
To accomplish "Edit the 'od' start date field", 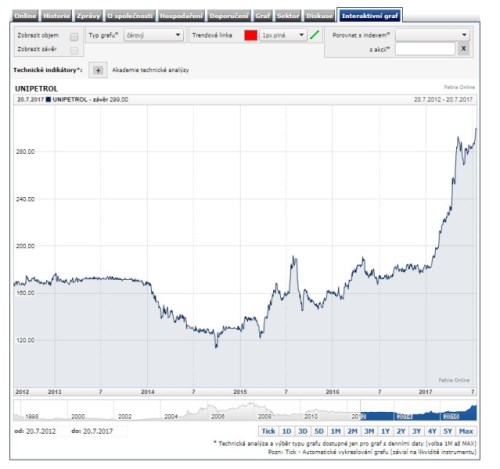I will (x=46, y=431).
